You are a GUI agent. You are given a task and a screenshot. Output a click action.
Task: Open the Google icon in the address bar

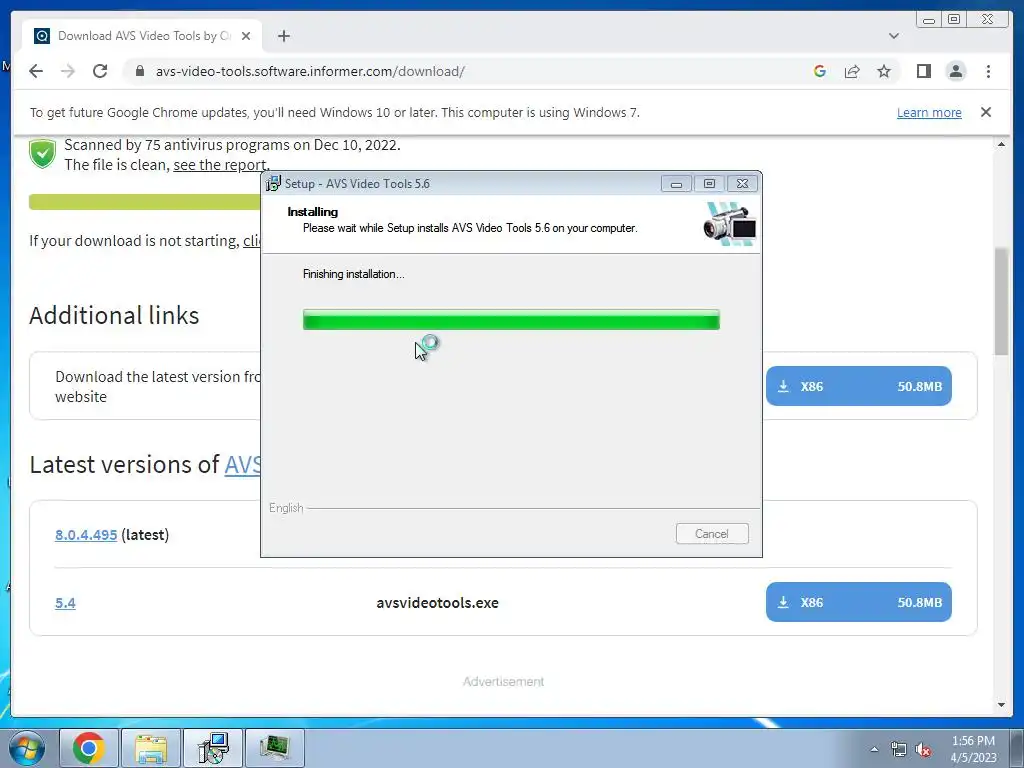click(820, 71)
